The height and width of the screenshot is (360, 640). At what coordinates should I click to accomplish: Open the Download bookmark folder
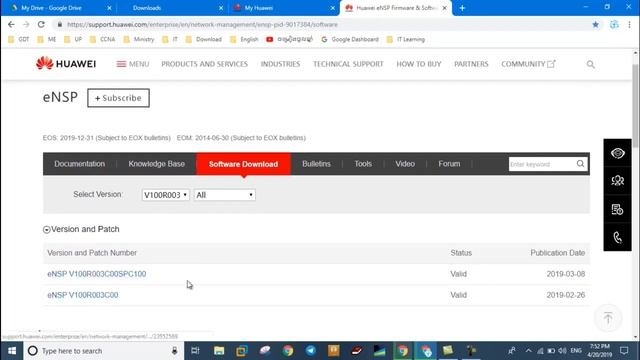click(x=204, y=39)
